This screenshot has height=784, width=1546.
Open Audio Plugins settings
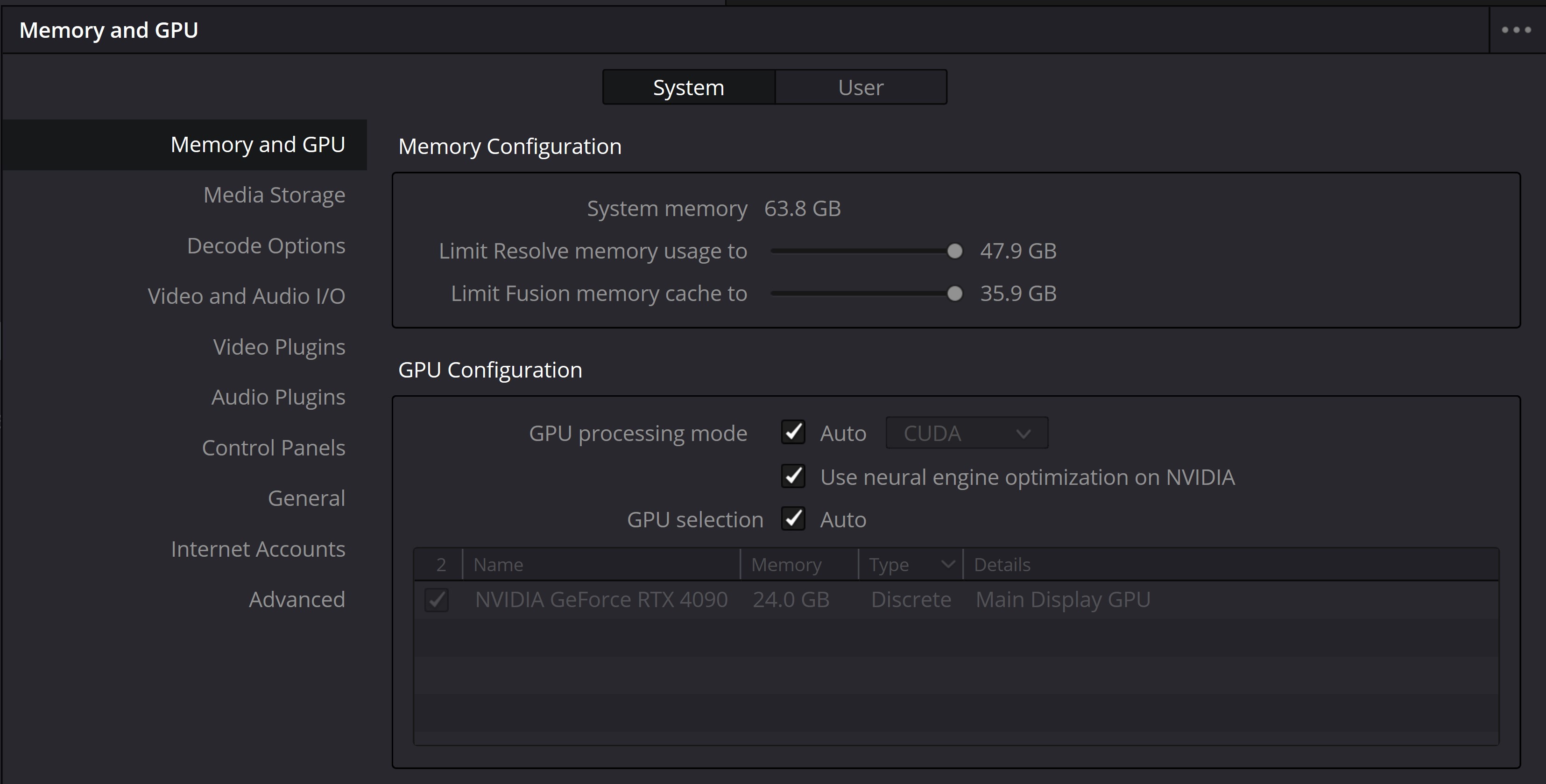tap(278, 397)
